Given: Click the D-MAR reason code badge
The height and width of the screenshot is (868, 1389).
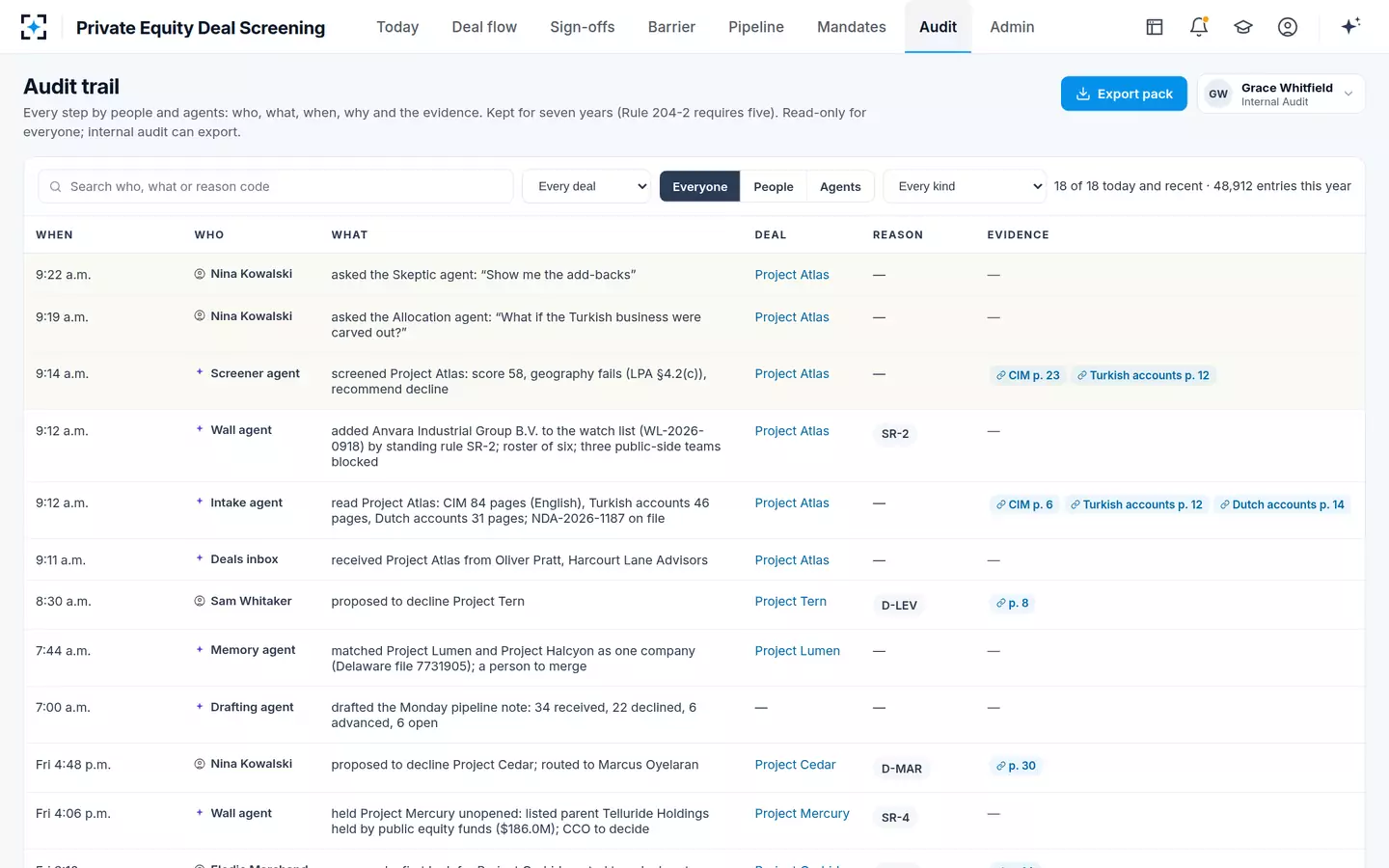Looking at the screenshot, I should [902, 769].
